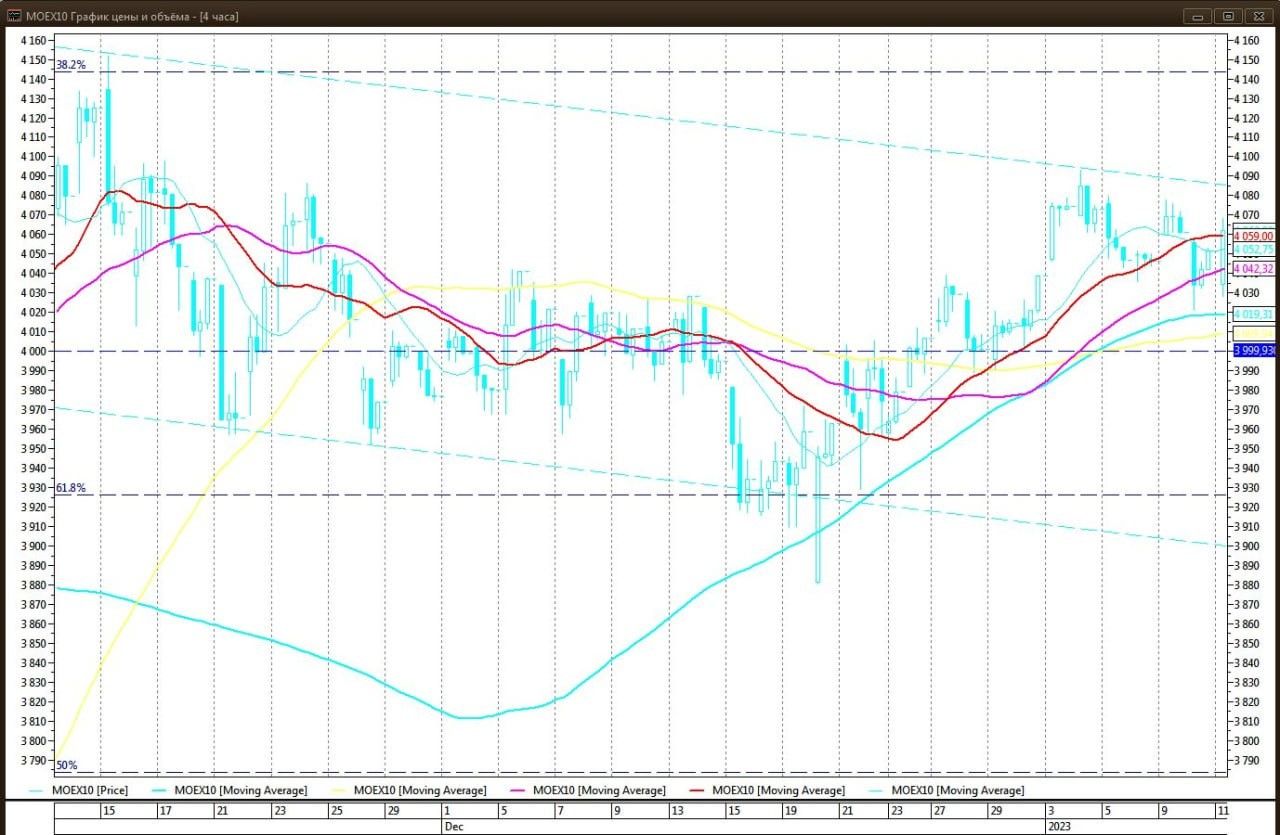1280x835 pixels.
Task: Click the 2023 year label on time axis
Action: pos(1058,827)
